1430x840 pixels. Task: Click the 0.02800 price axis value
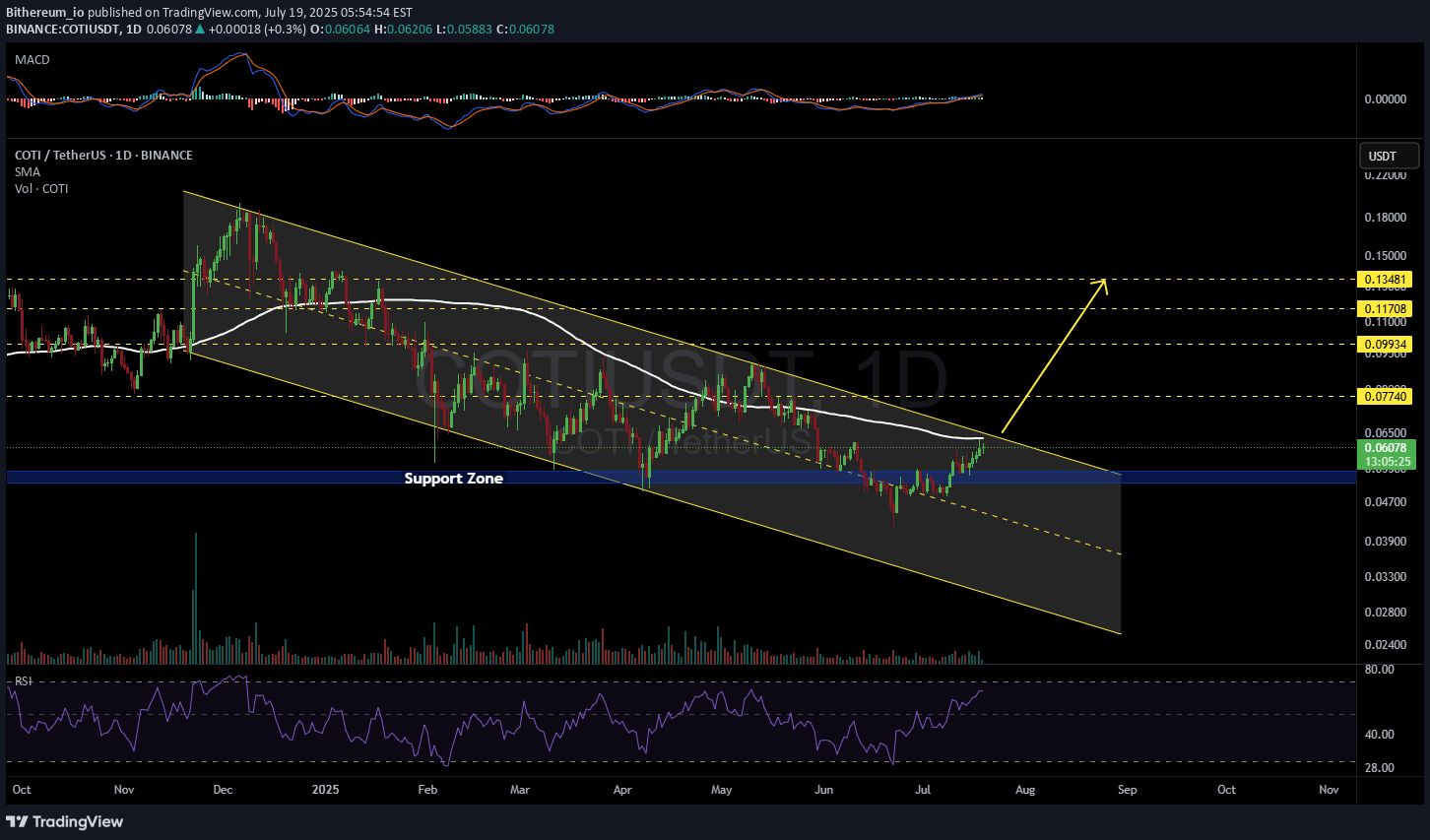click(x=1386, y=613)
